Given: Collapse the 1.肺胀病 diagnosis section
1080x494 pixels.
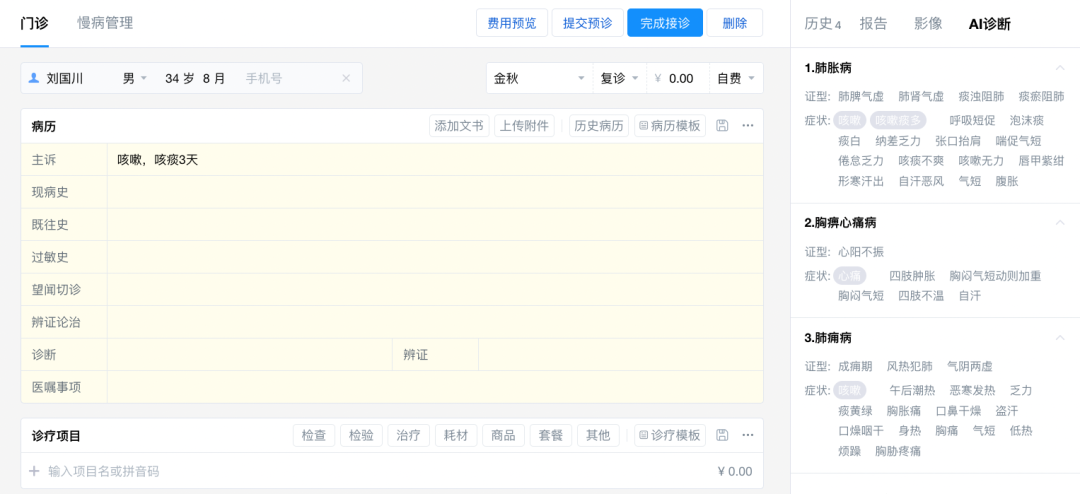Looking at the screenshot, I should point(1059,68).
